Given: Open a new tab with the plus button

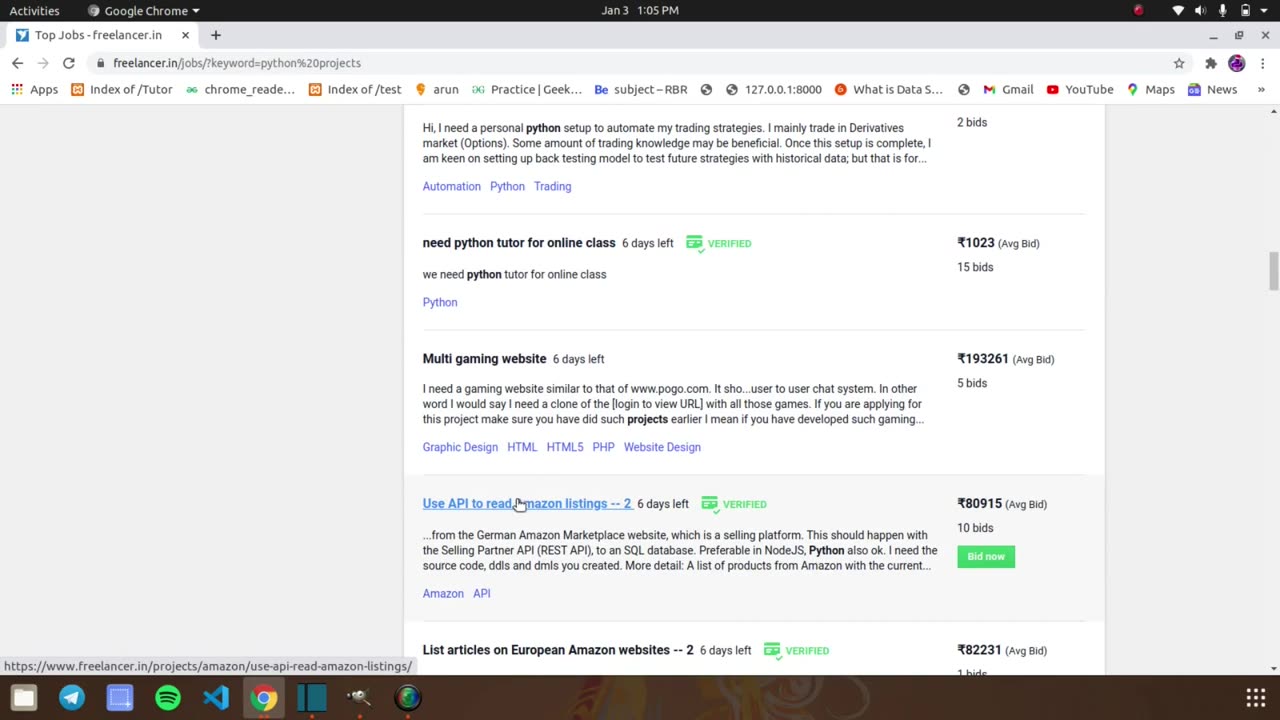Looking at the screenshot, I should (215, 35).
